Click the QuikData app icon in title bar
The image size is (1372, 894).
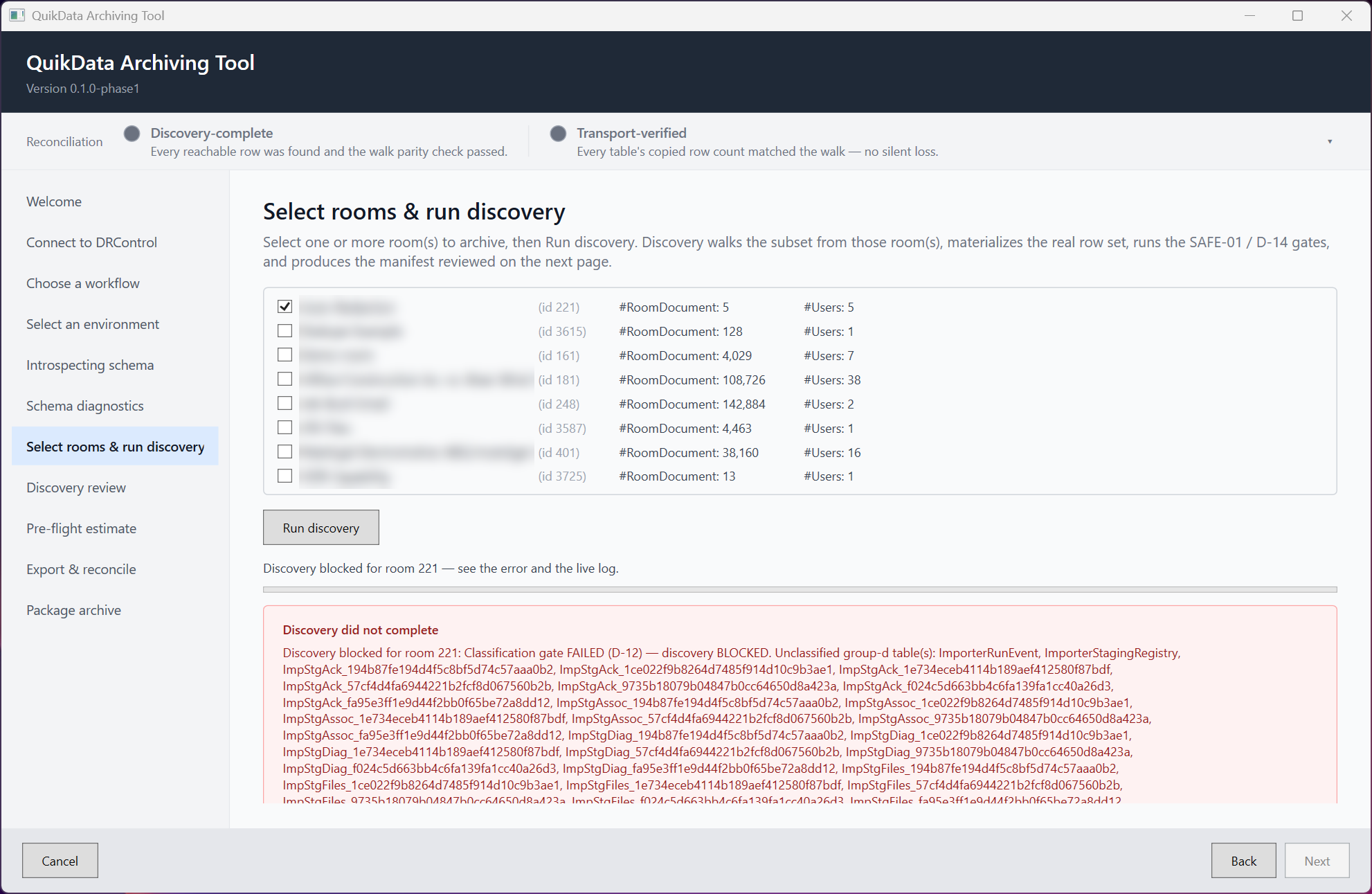point(17,15)
